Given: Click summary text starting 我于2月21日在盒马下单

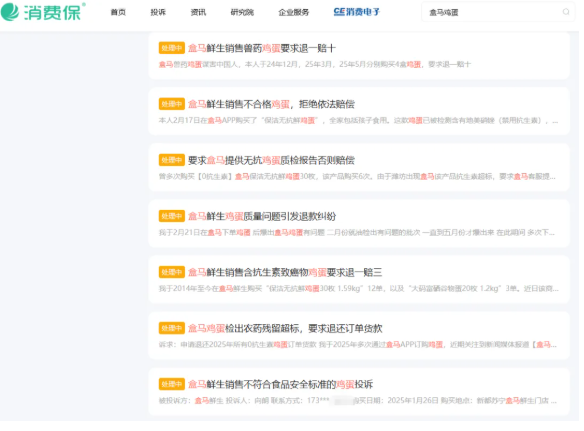Looking at the screenshot, I should (x=357, y=233).
